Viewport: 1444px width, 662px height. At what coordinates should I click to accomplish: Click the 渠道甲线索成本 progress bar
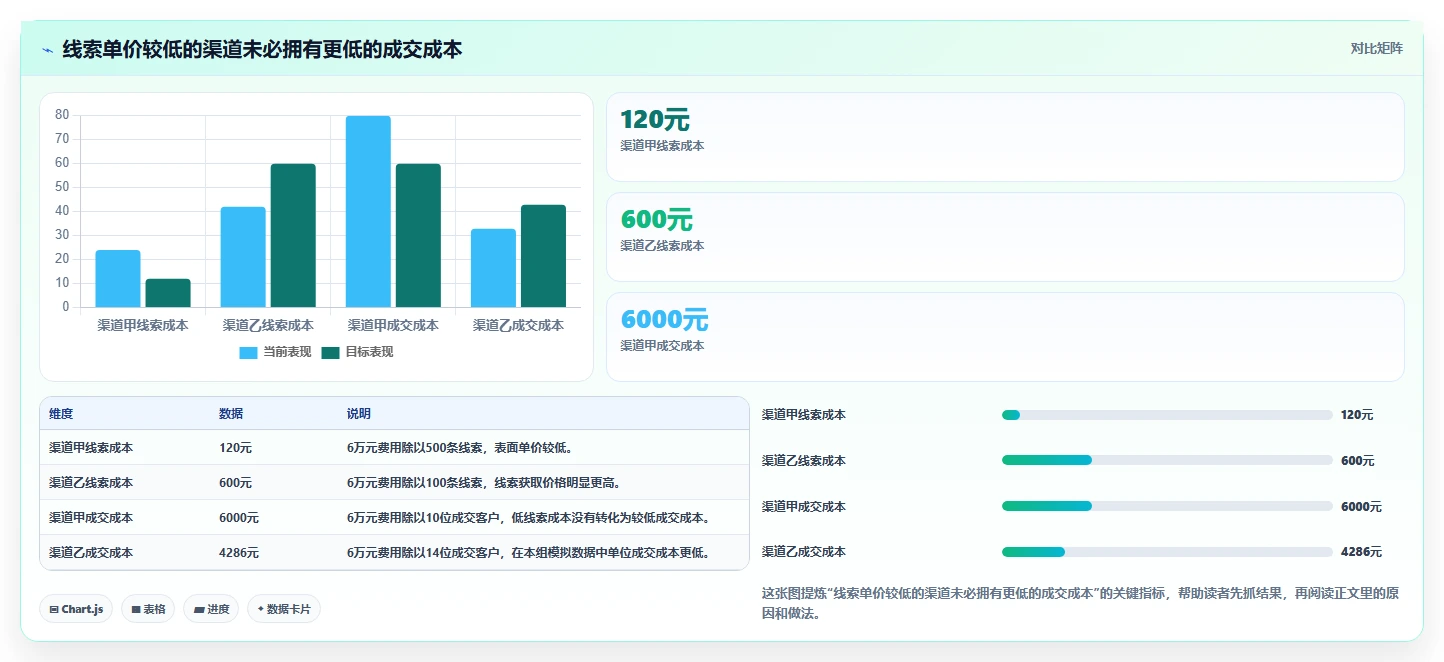click(x=1167, y=415)
